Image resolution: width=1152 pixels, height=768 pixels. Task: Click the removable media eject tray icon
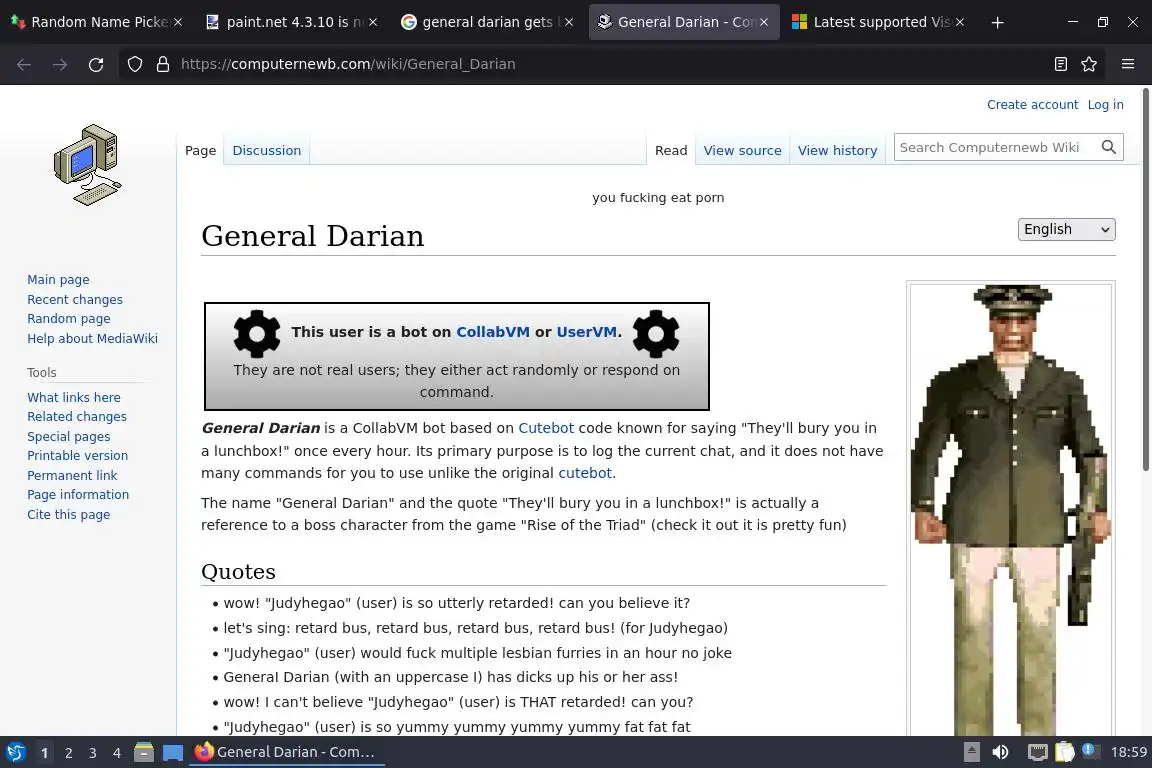coord(971,752)
